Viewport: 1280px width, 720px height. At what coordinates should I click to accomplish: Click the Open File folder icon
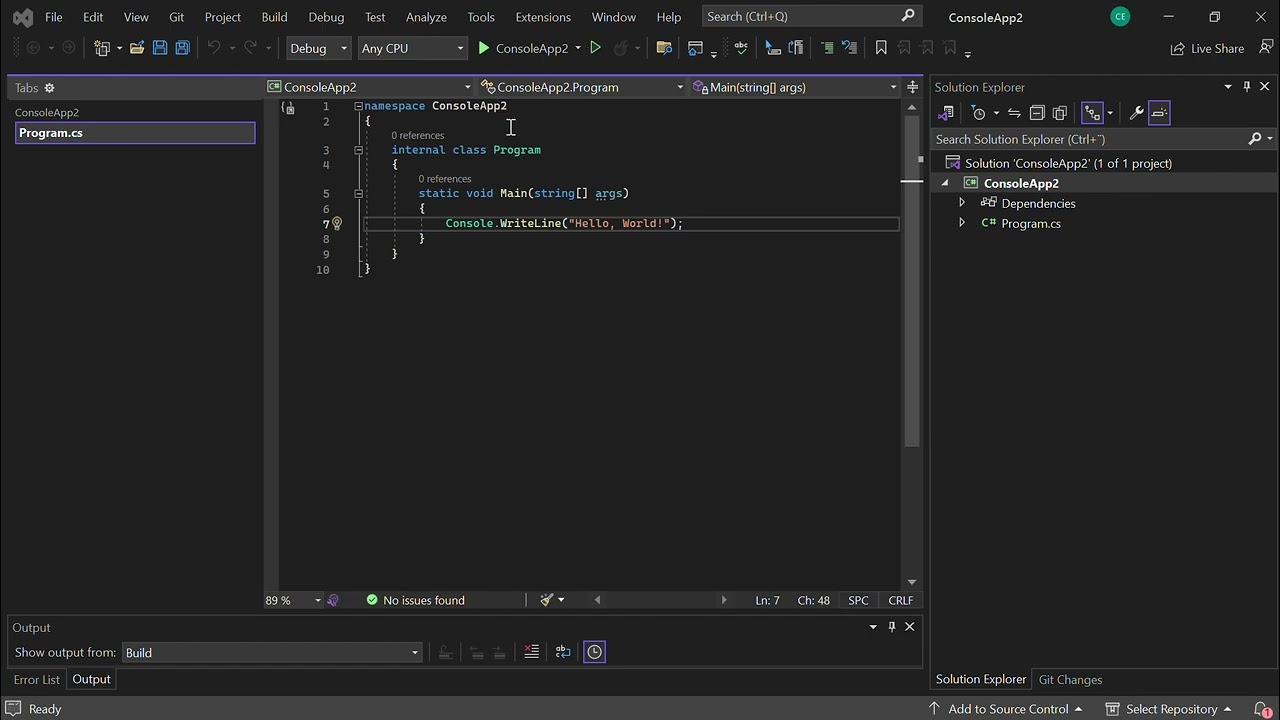tap(137, 48)
